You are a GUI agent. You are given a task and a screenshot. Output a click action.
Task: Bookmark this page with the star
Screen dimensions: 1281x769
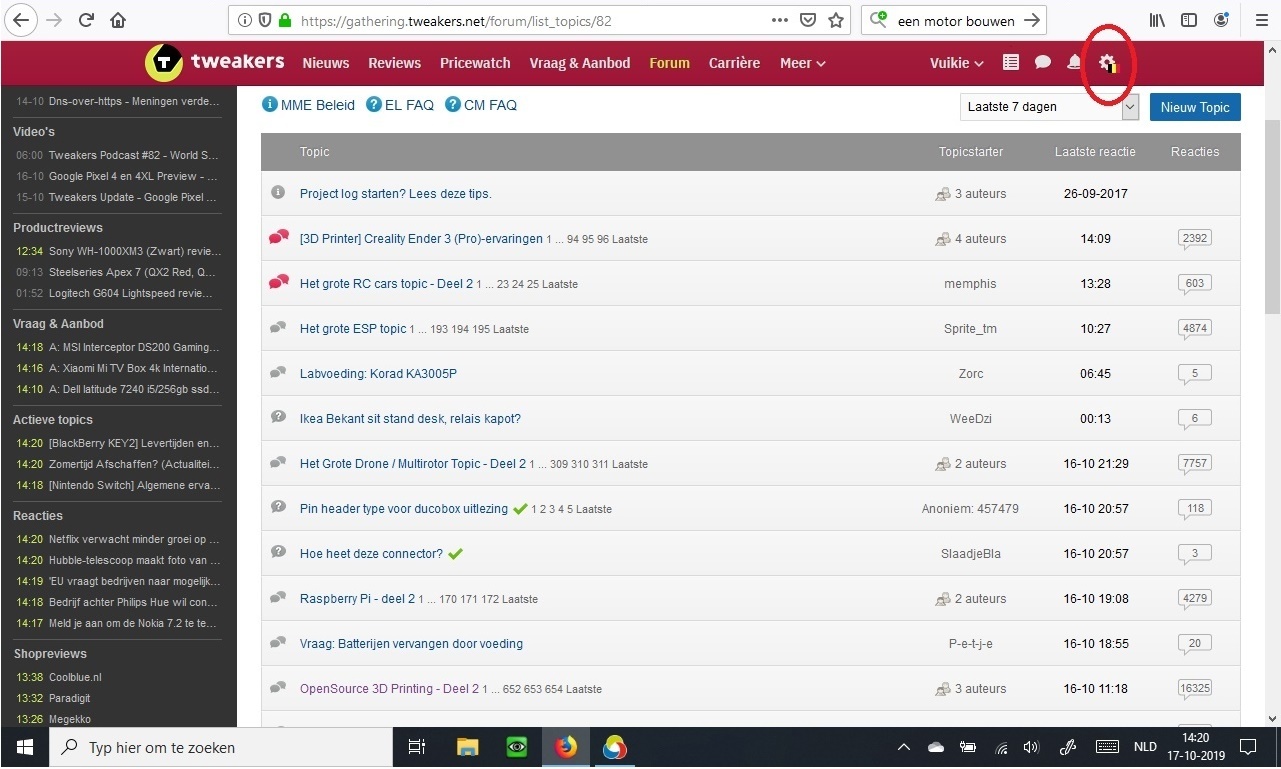point(837,20)
